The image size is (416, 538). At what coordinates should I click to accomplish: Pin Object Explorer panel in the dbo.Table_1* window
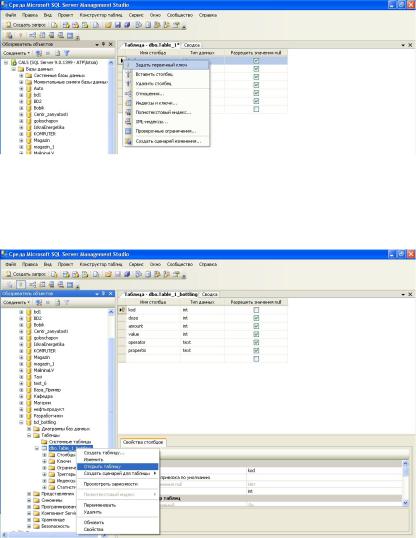click(103, 44)
